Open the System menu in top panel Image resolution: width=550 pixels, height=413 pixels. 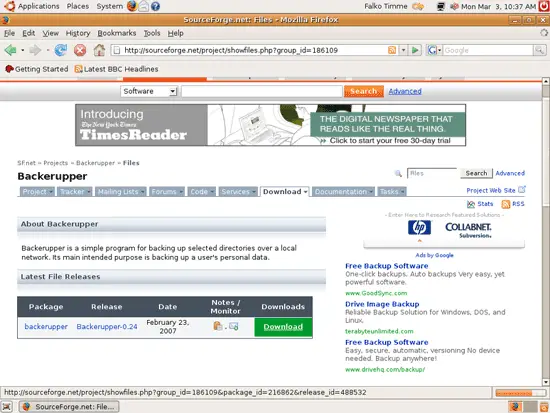click(109, 6)
